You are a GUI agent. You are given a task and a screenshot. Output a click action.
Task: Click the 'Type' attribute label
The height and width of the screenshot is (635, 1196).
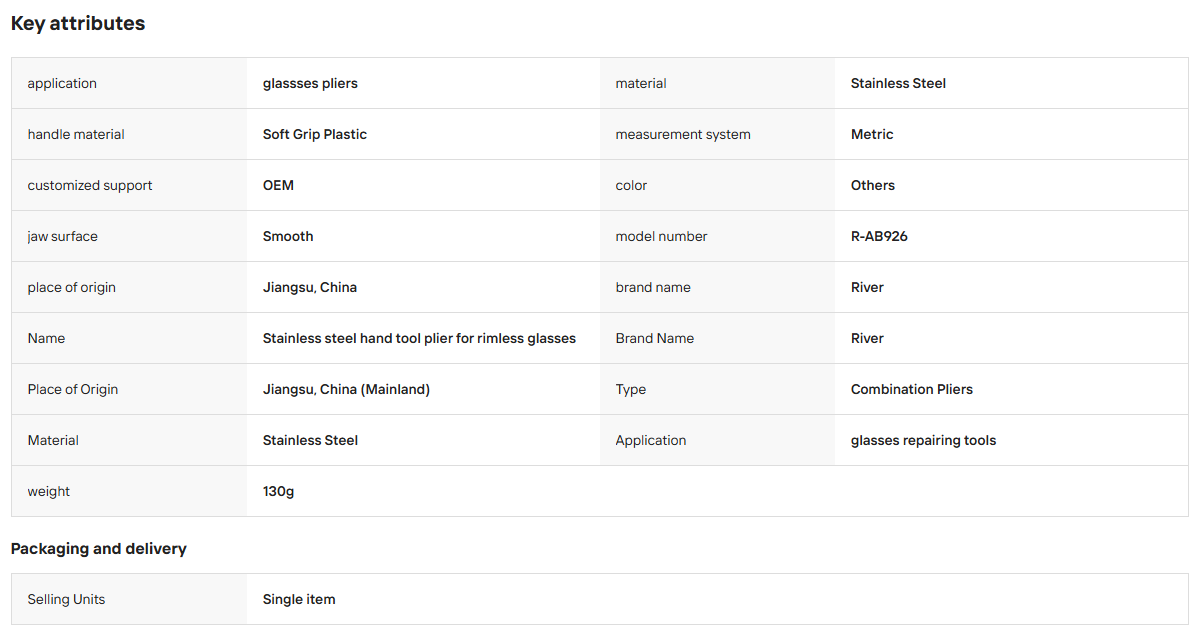coord(631,390)
